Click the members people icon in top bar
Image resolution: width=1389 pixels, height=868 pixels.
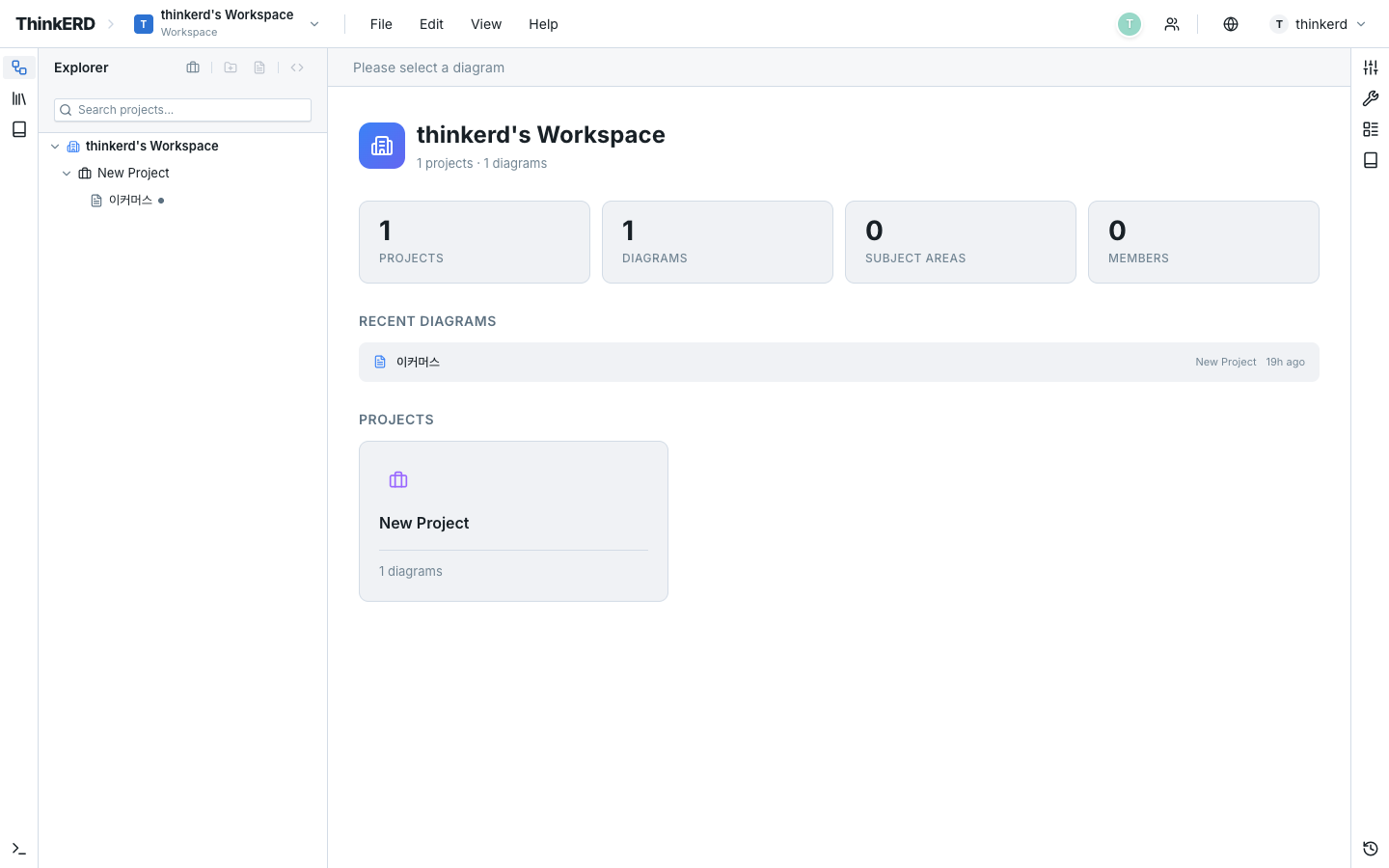pyautogui.click(x=1172, y=24)
